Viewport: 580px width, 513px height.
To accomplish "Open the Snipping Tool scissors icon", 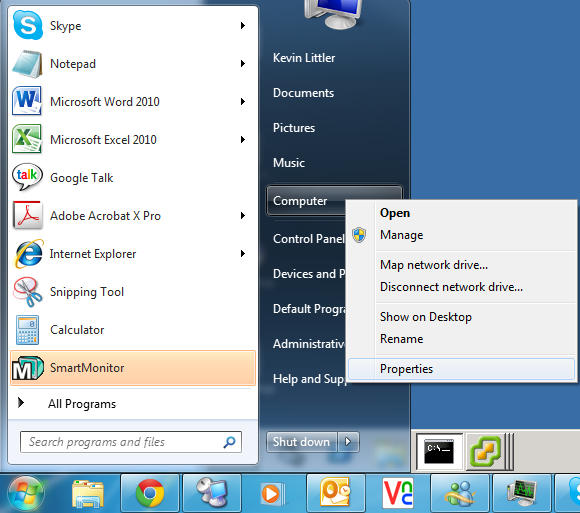I will 27,292.
